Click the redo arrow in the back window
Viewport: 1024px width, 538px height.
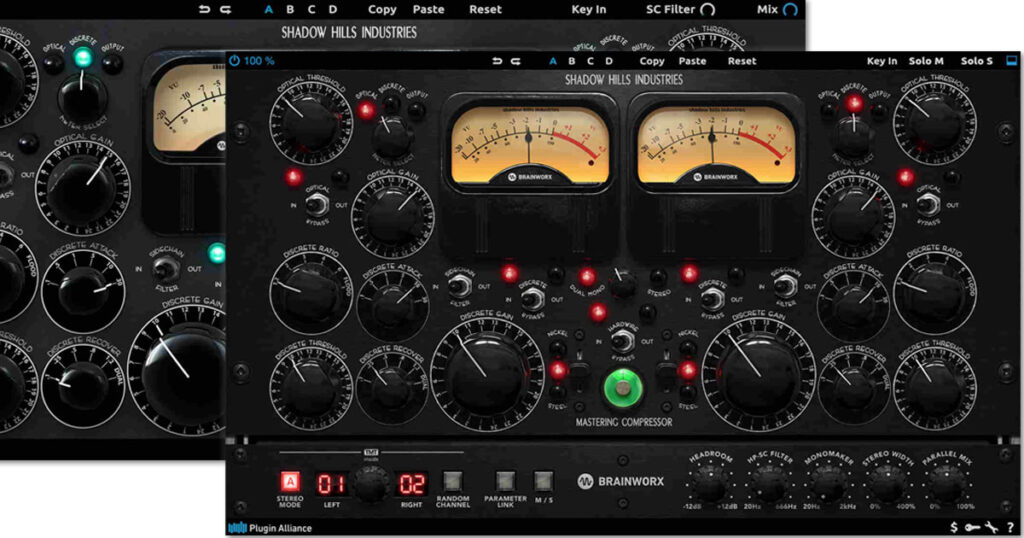tap(225, 10)
